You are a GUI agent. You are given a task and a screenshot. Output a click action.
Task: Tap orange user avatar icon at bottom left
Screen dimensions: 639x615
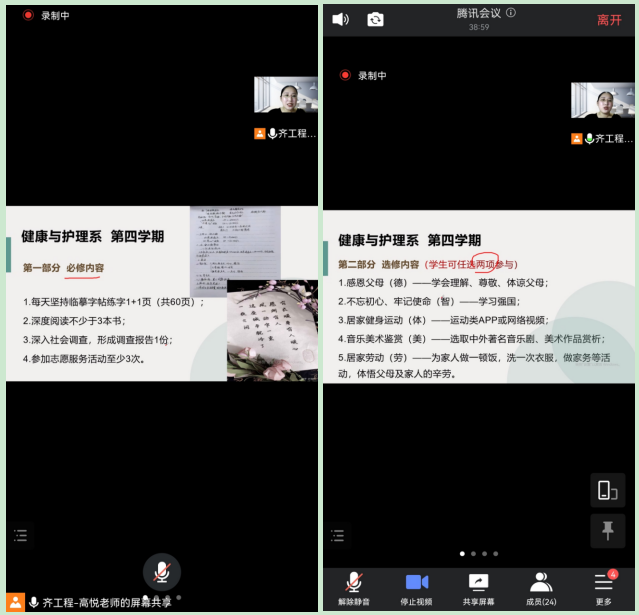[x=15, y=602]
